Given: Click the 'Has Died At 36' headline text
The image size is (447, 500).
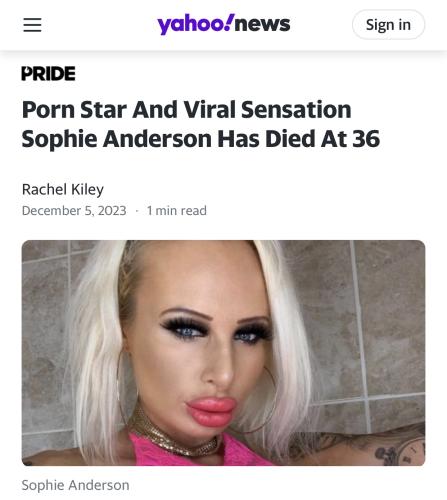Looking at the screenshot, I should coord(299,139).
